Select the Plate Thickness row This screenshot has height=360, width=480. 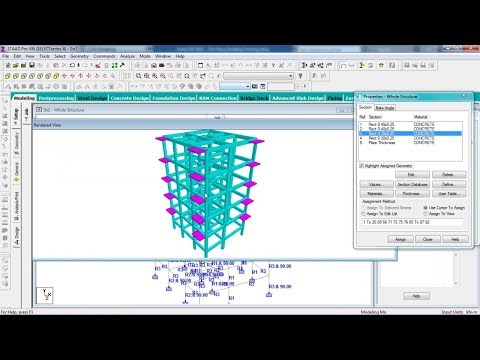[x=410, y=143]
